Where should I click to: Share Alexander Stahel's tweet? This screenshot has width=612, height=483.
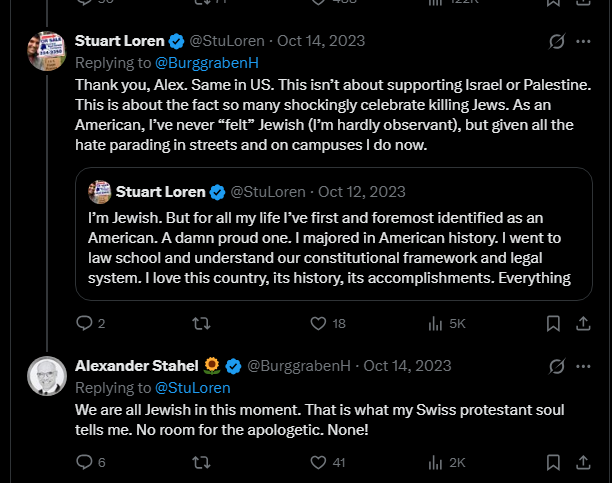(583, 462)
